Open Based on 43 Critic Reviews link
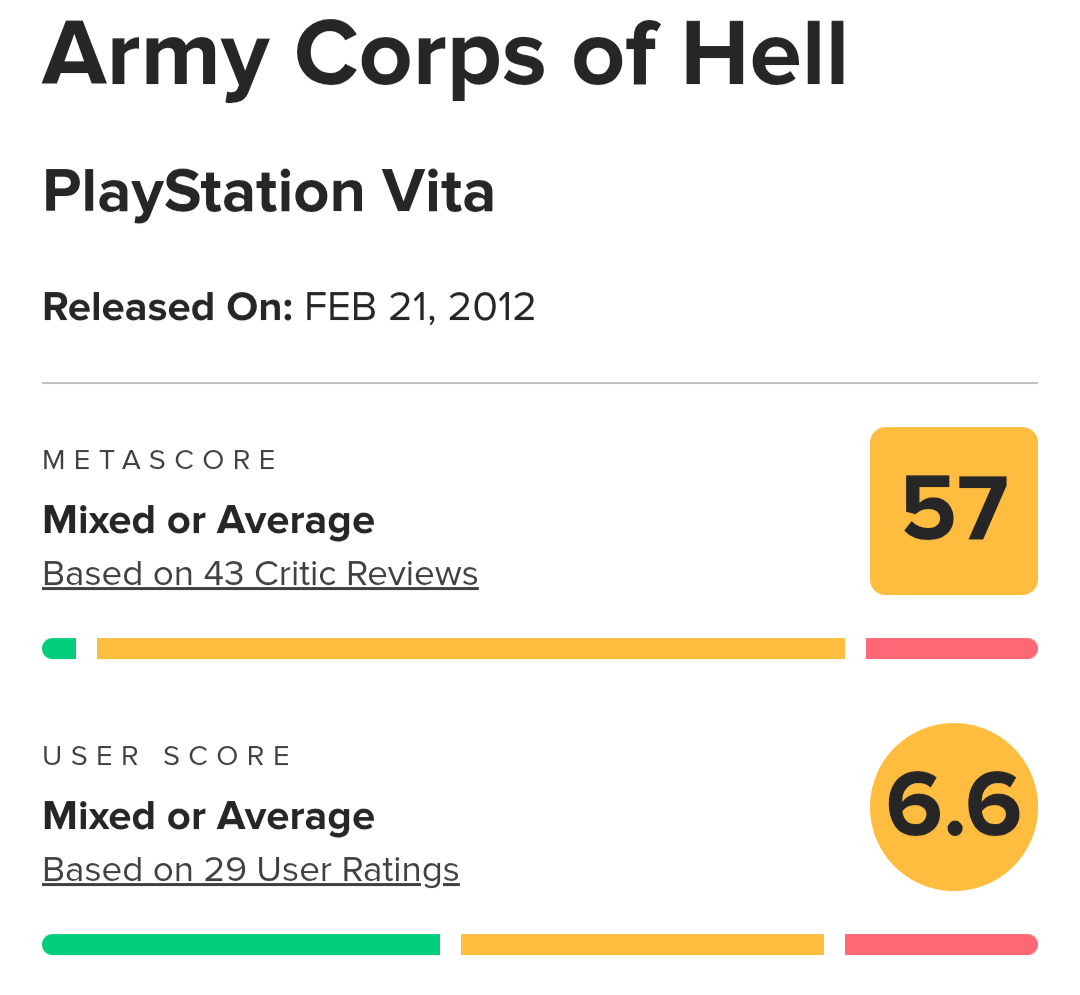 (x=260, y=574)
